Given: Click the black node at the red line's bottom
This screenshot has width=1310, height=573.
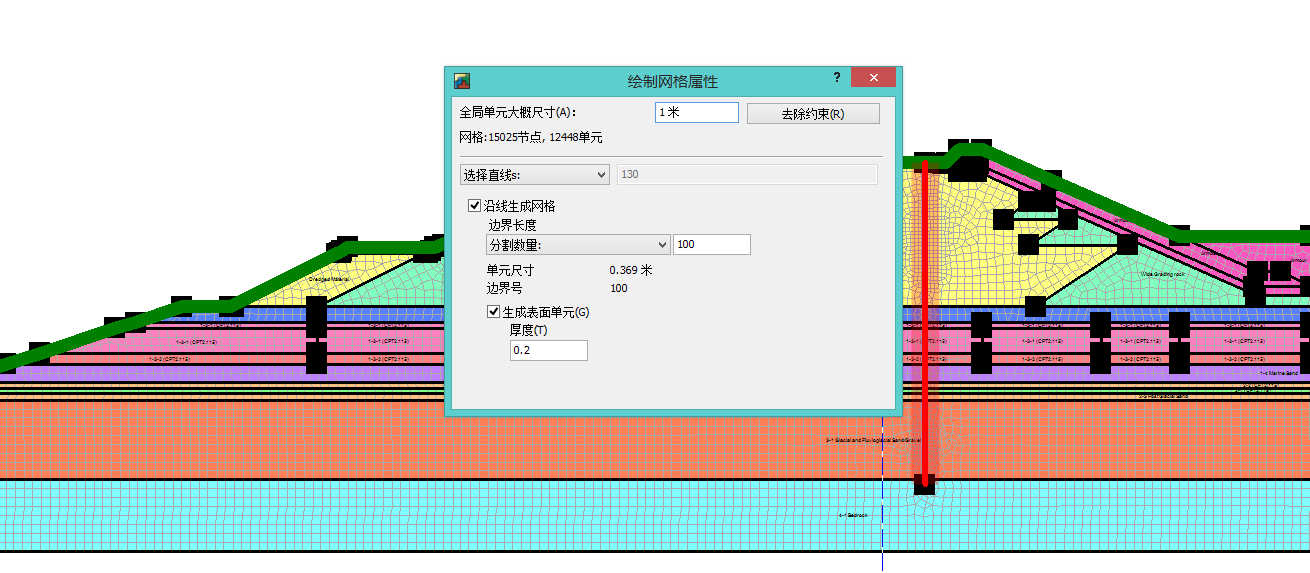Looking at the screenshot, I should [x=924, y=487].
